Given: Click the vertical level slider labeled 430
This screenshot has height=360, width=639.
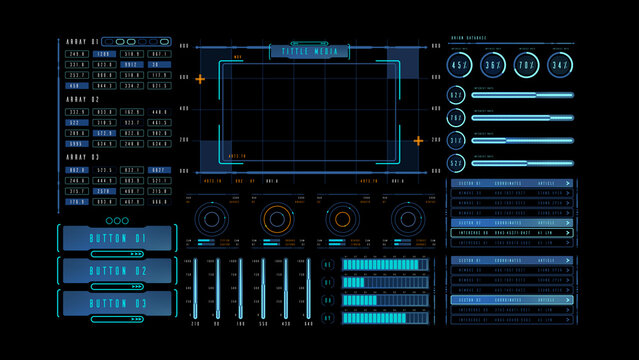Looking at the screenshot, I should tap(286, 288).
